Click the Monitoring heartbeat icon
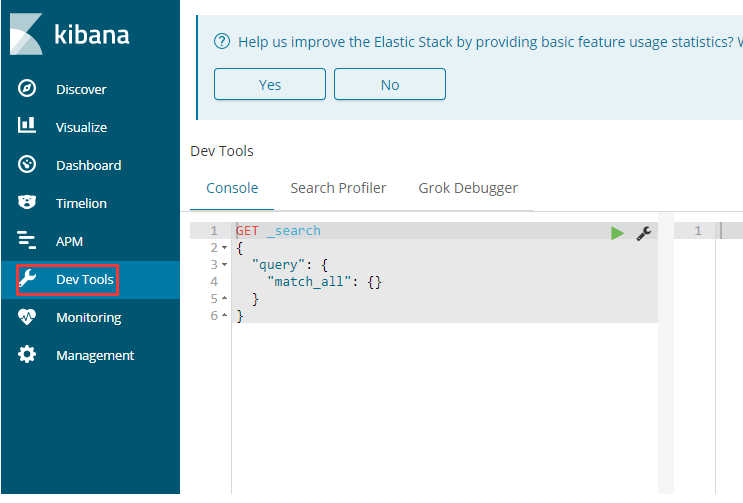 (x=28, y=317)
